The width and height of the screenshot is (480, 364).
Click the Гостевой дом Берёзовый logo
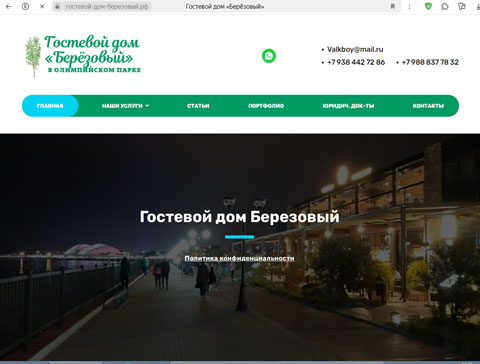pos(83,56)
